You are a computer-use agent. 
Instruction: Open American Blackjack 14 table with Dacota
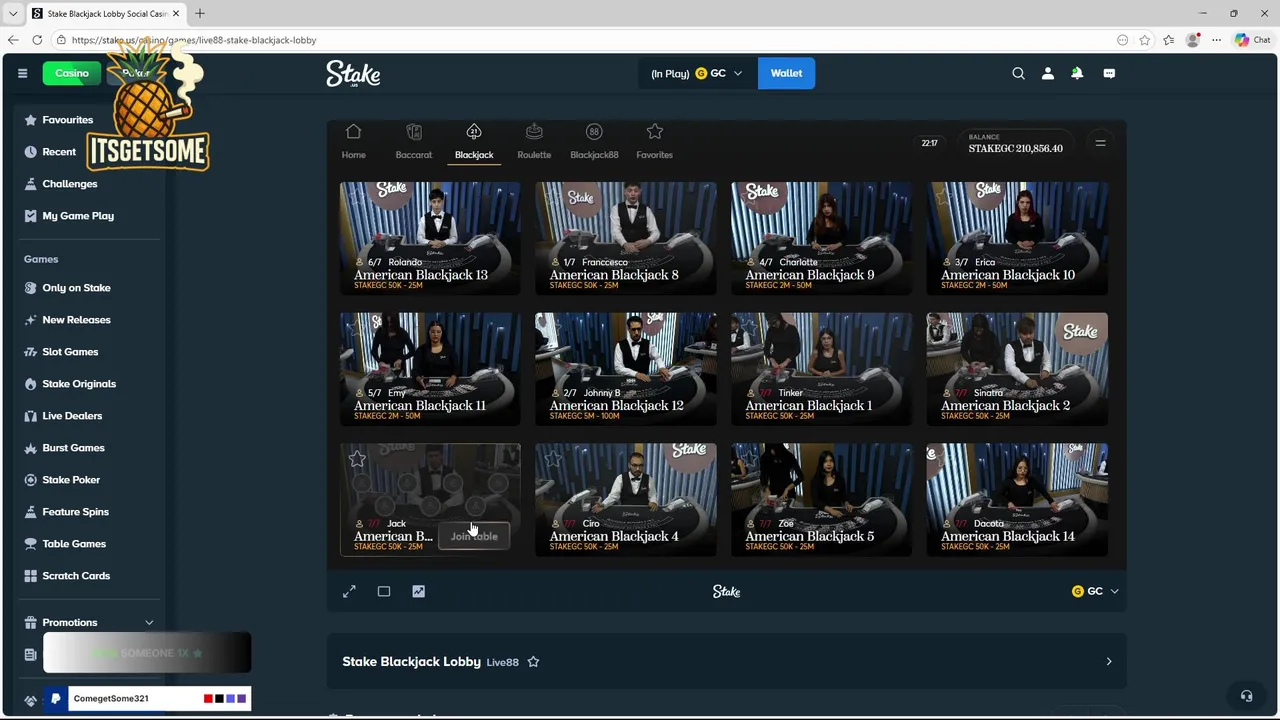click(x=1017, y=500)
